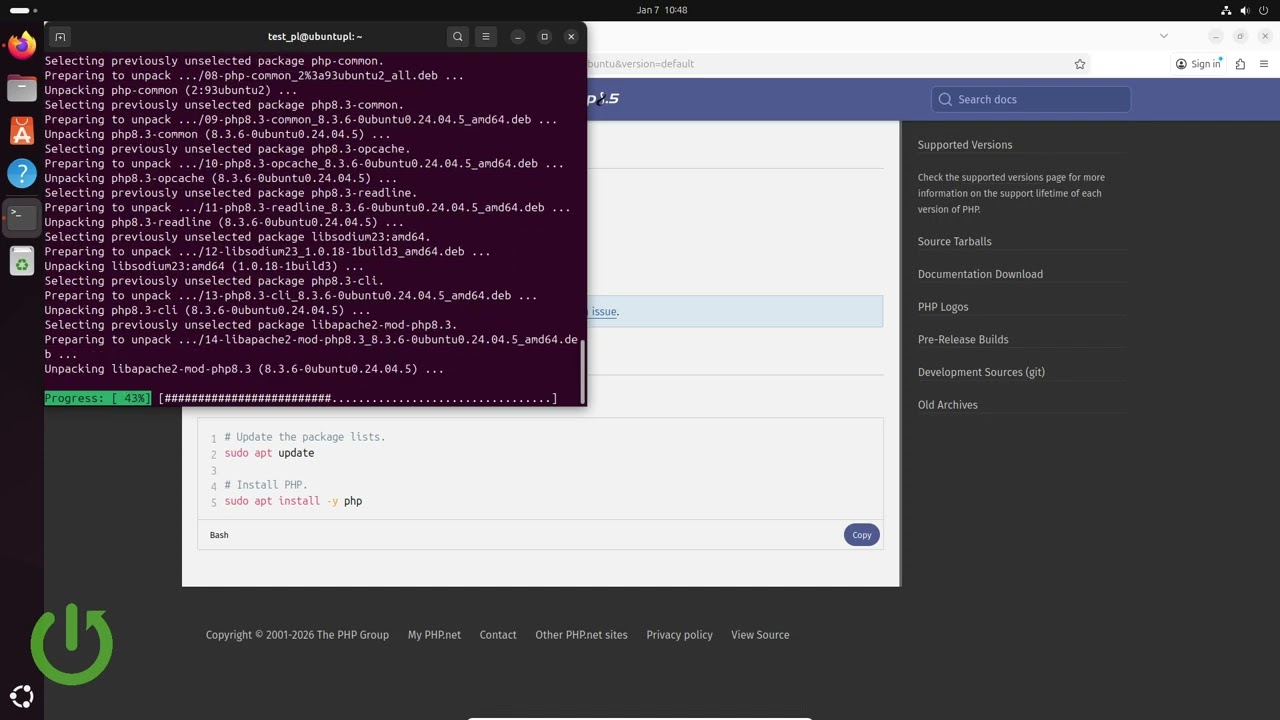This screenshot has height=720, width=1280.
Task: Minimize the Firefox window
Action: point(1216,36)
